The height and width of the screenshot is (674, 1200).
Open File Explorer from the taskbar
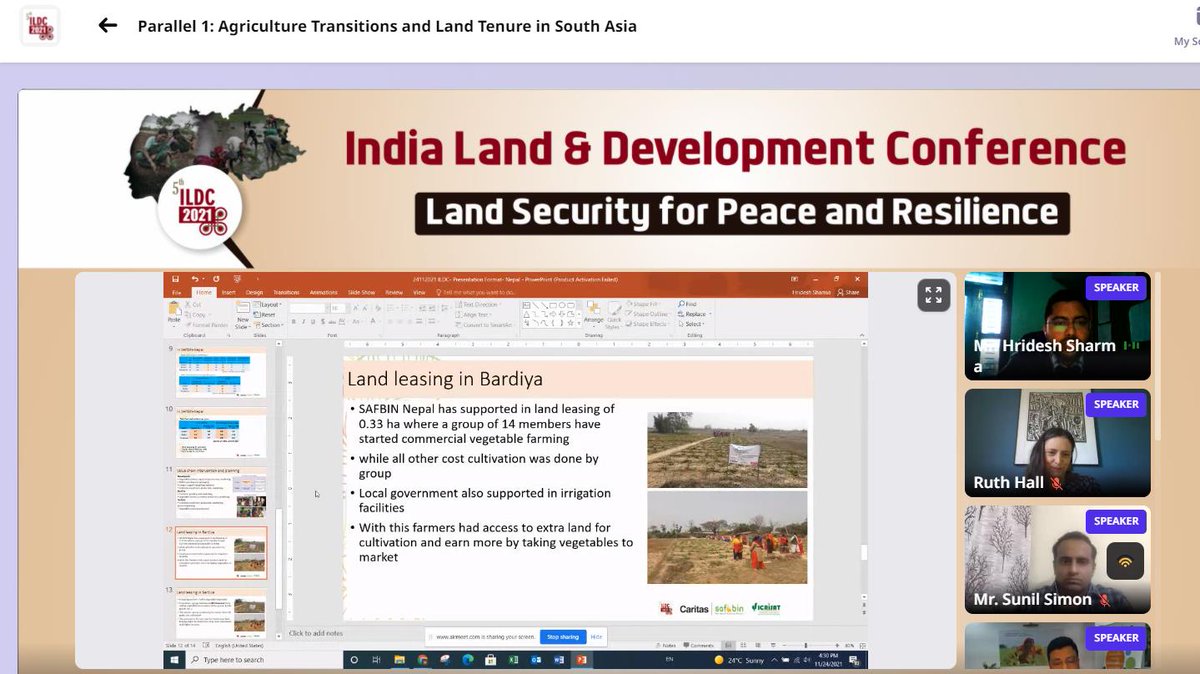click(399, 660)
